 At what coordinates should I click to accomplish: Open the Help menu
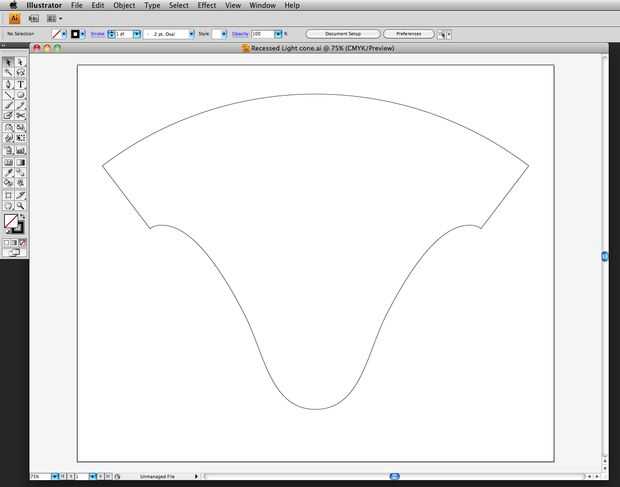tap(292, 5)
